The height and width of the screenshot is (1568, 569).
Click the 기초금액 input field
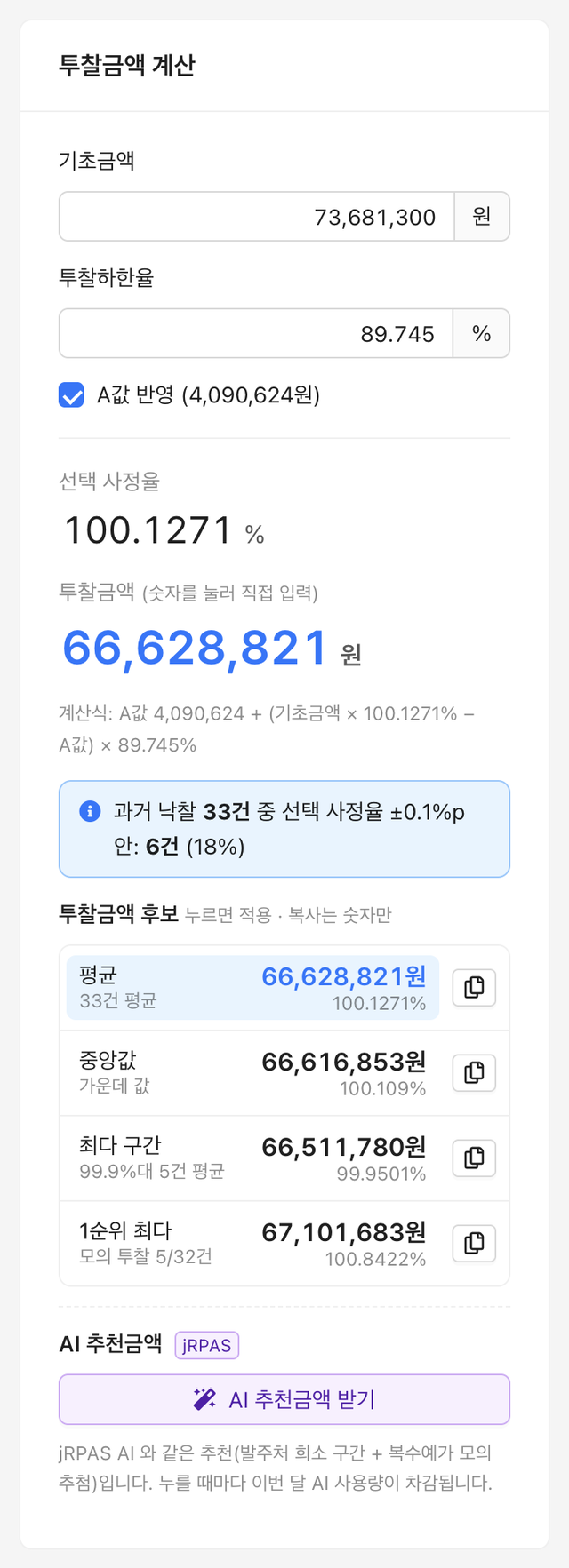(257, 217)
